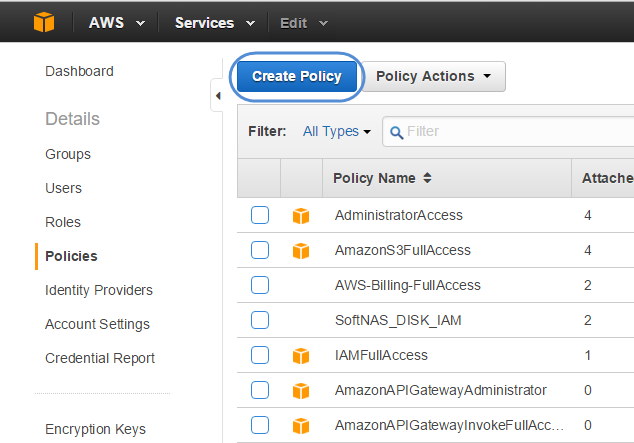
Task: Open Credential Report in the sidebar
Action: [100, 358]
